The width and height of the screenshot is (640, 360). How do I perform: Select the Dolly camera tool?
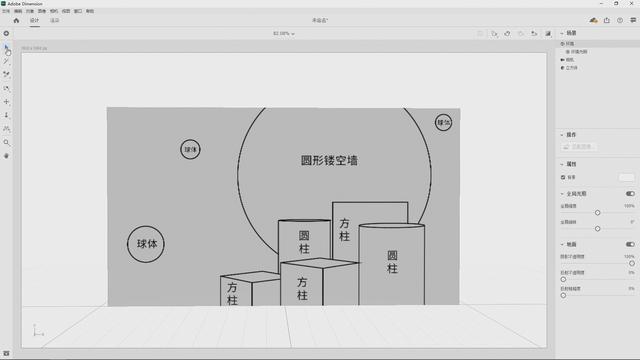(x=6, y=115)
